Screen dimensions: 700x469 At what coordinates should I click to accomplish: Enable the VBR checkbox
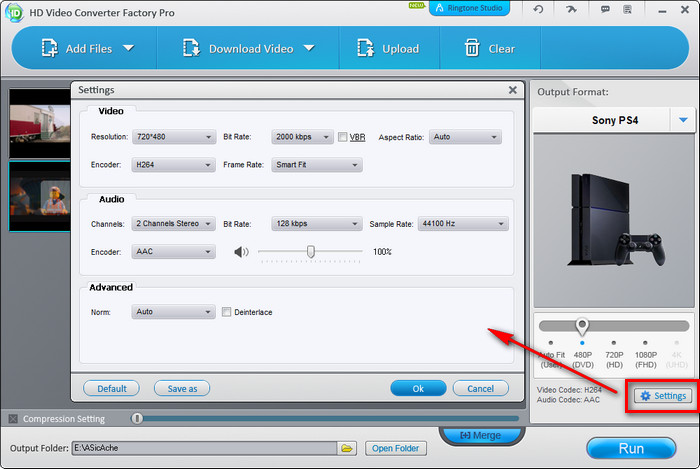342,137
